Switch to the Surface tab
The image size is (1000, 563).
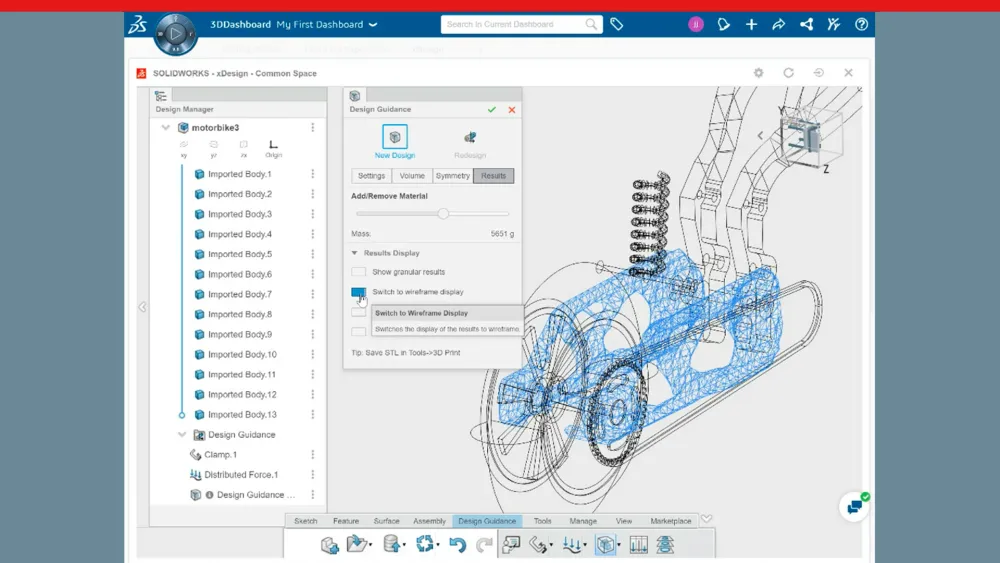pyautogui.click(x=386, y=521)
